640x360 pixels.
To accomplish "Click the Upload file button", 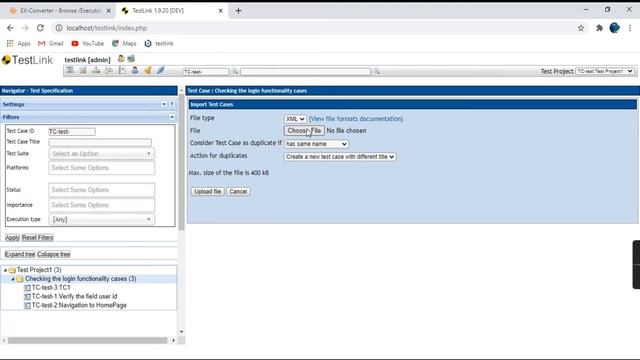I will click(207, 191).
